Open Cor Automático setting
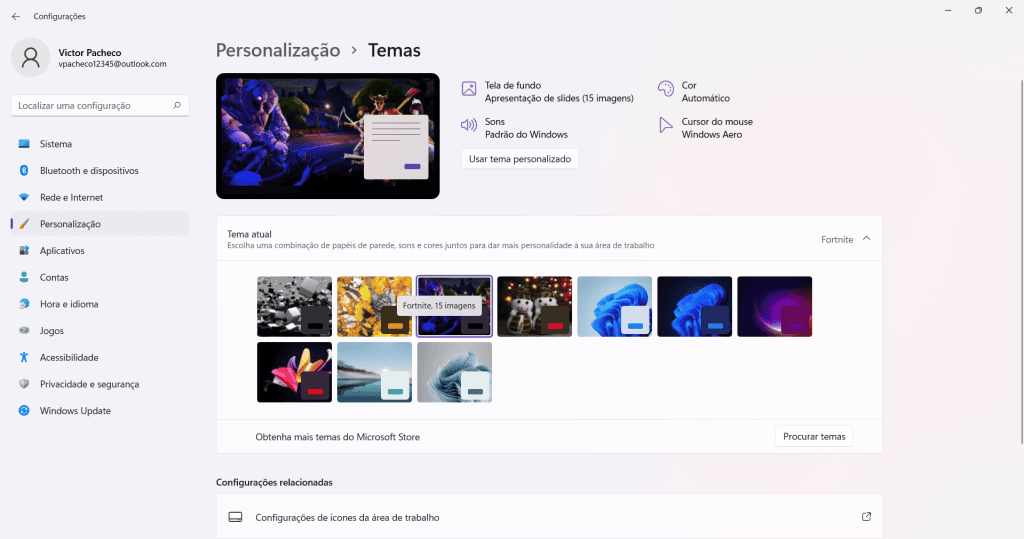 [x=694, y=91]
